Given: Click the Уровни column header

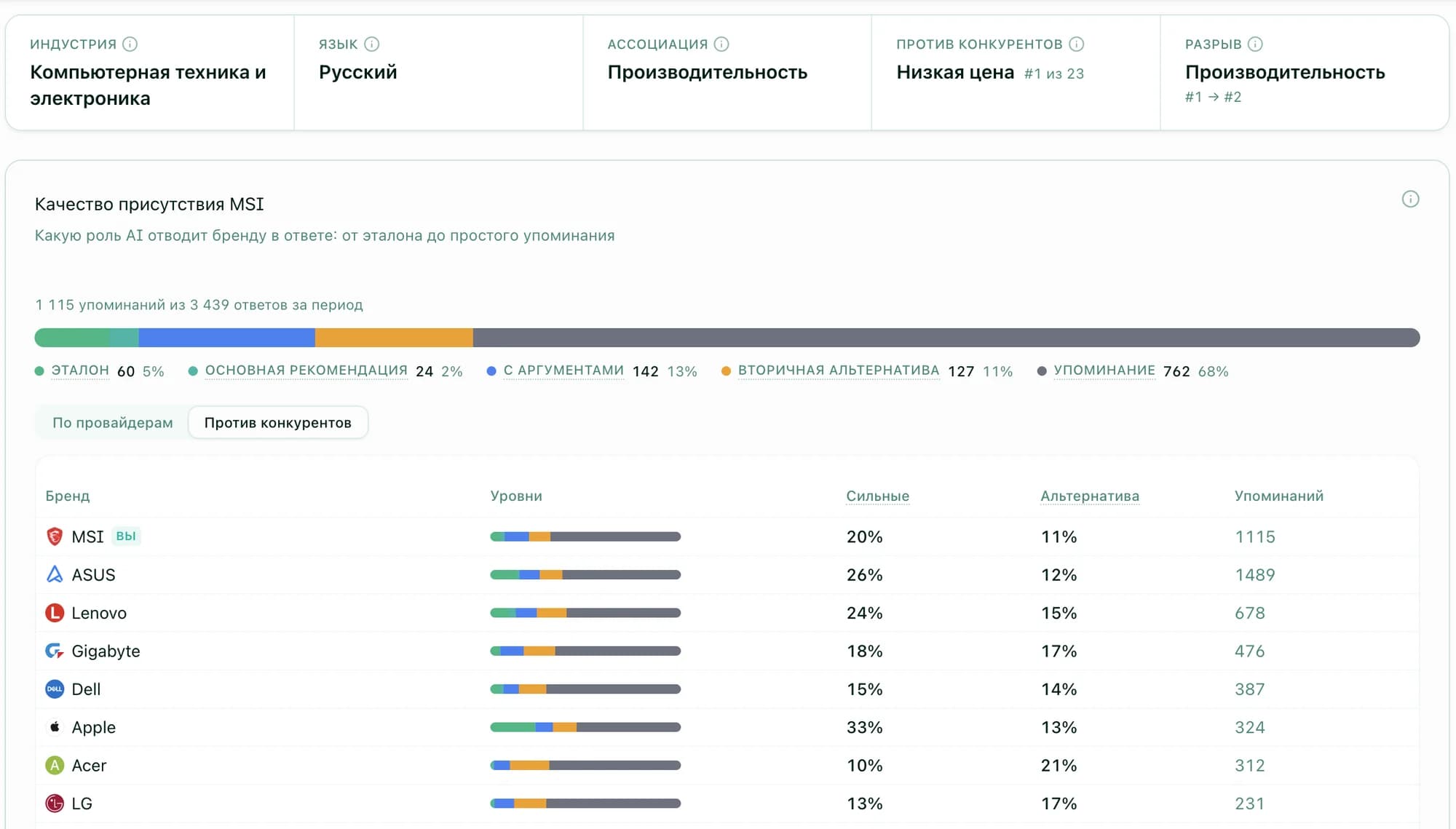Looking at the screenshot, I should click(516, 496).
